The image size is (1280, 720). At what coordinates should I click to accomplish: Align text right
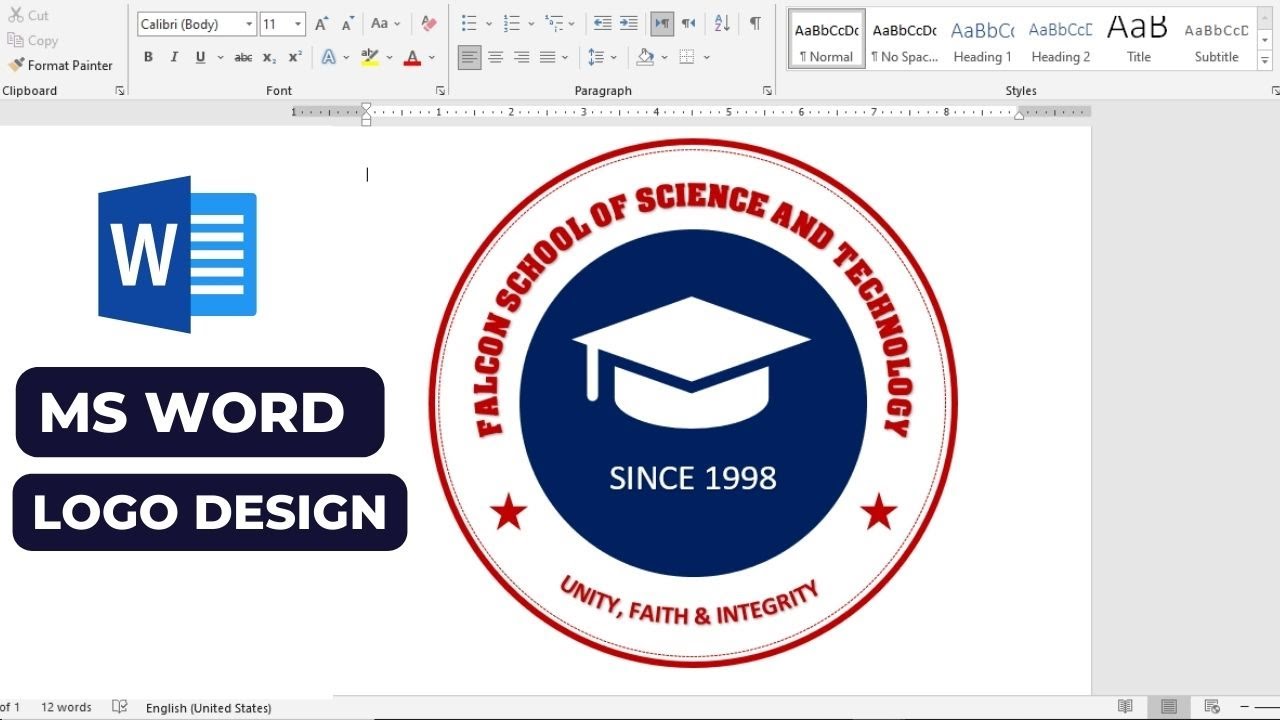(x=521, y=58)
